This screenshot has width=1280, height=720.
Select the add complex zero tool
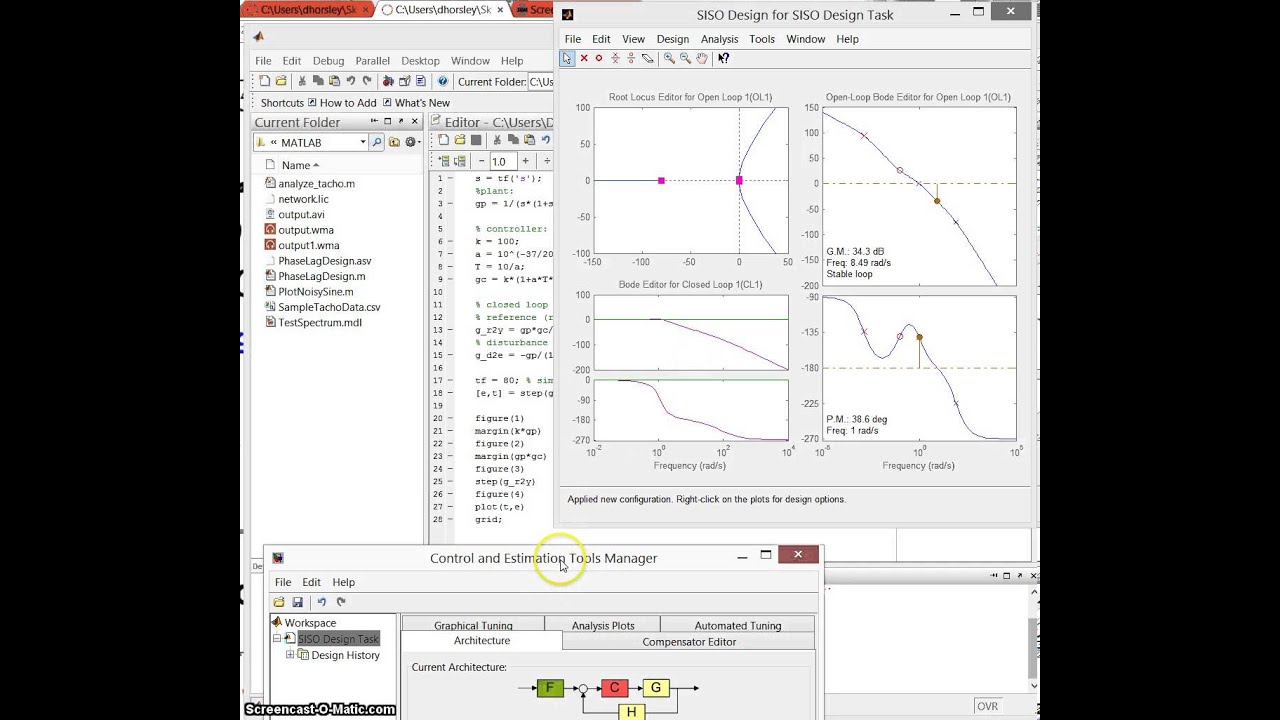coord(631,58)
